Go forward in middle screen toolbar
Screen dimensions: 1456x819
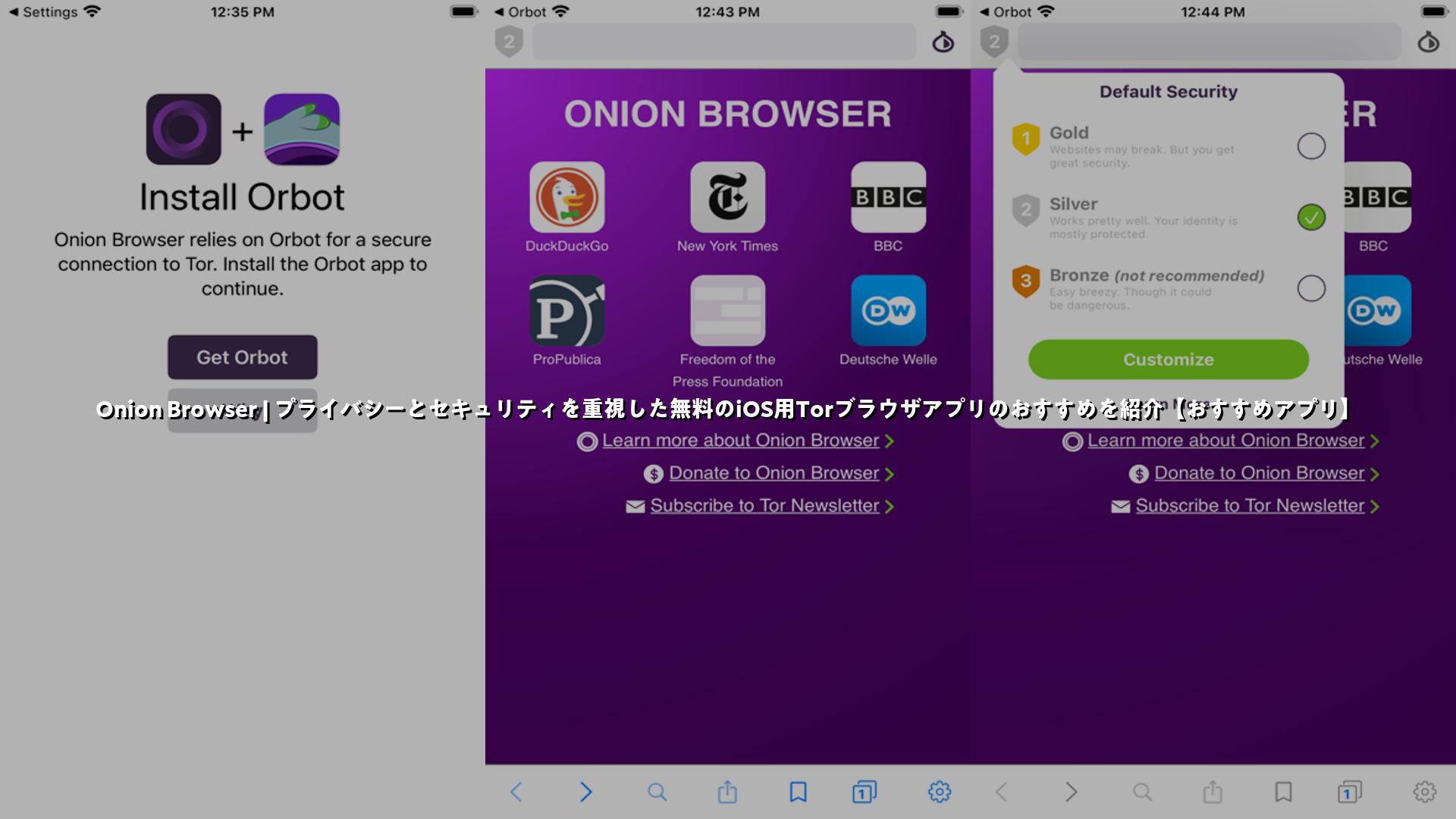click(585, 792)
